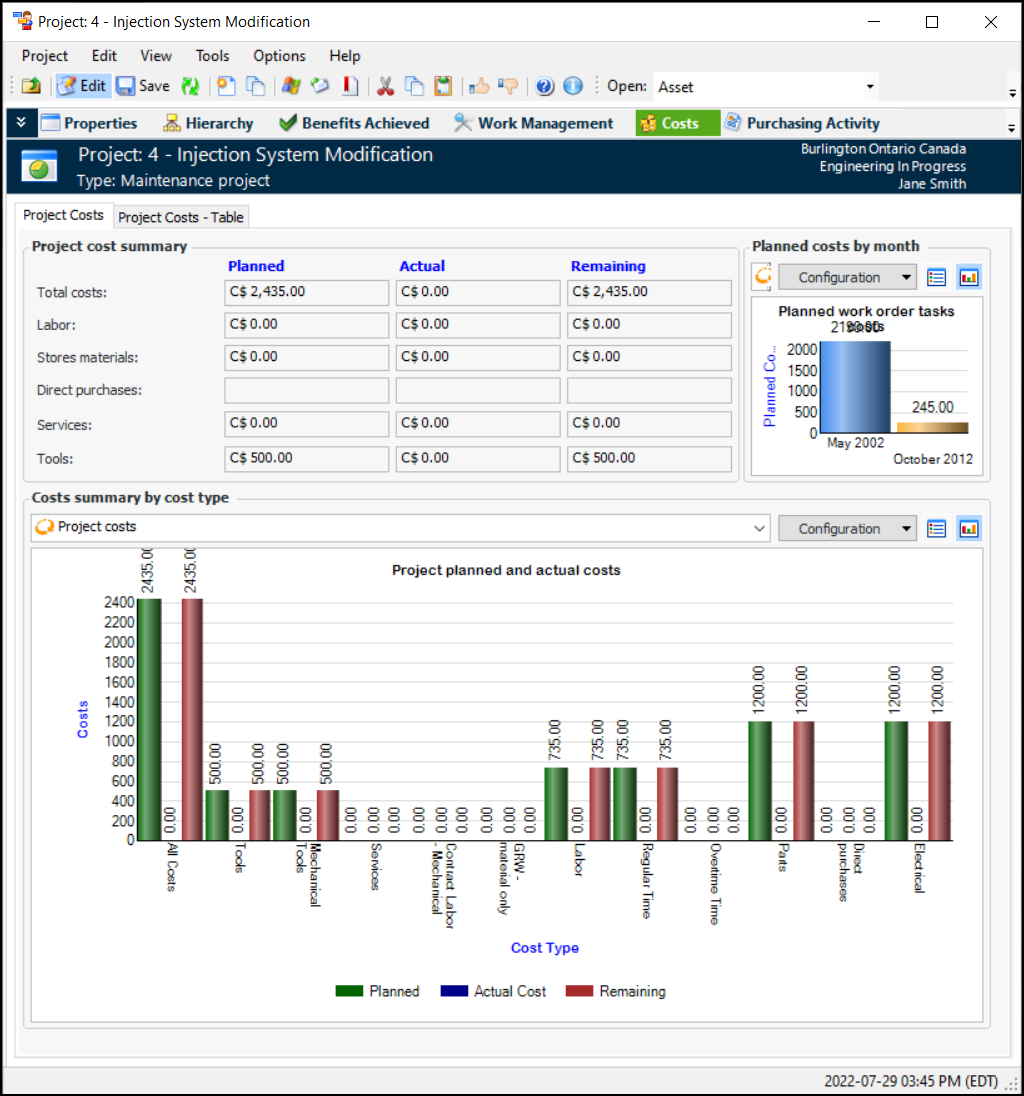The image size is (1024, 1096).
Task: Select the Costs tab
Action: [677, 123]
